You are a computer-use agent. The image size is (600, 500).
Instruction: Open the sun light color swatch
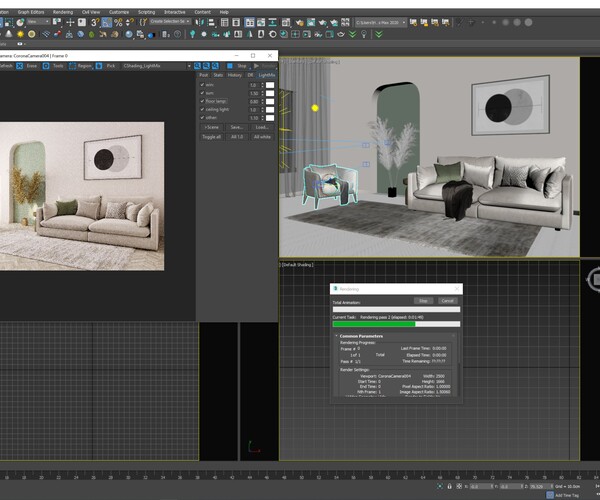coord(270,93)
